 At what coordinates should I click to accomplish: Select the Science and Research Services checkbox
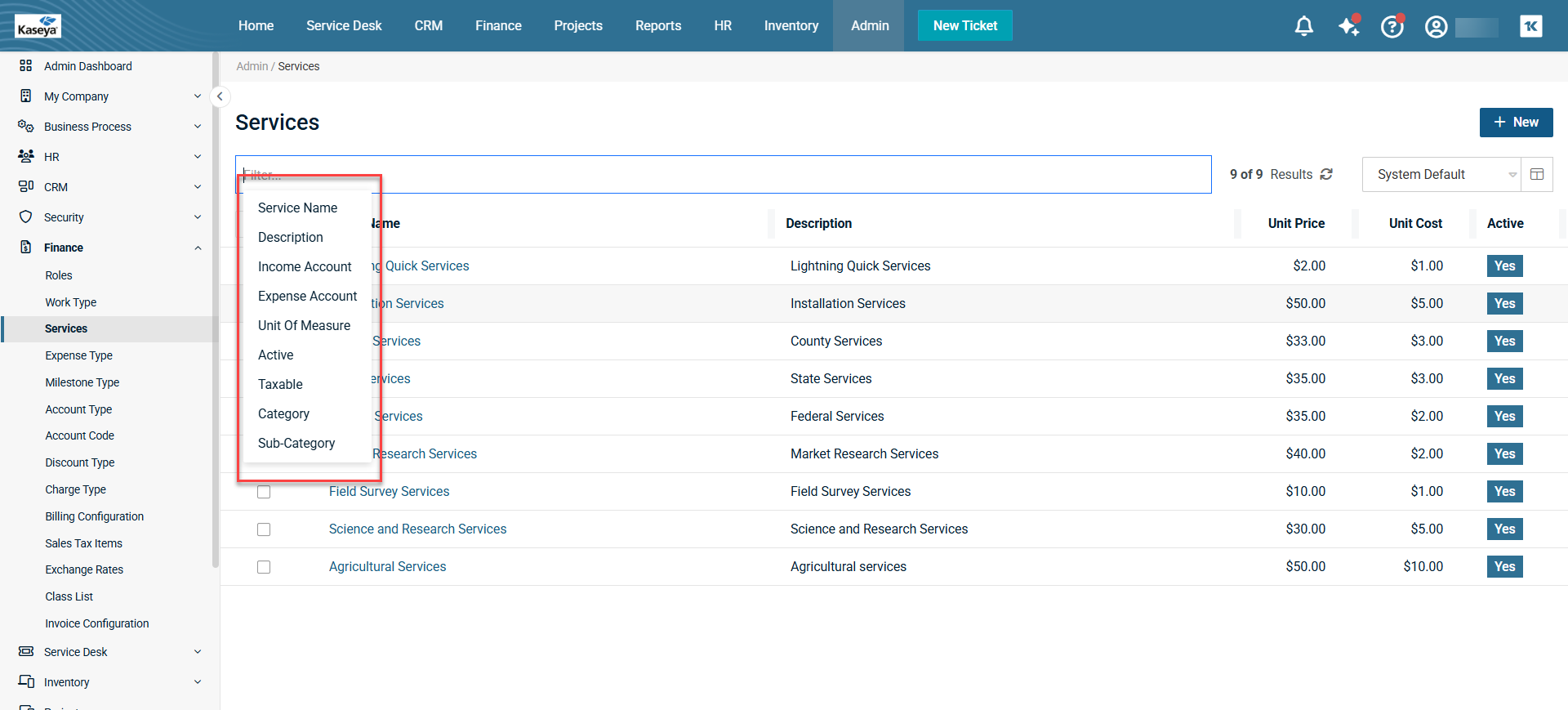[264, 529]
